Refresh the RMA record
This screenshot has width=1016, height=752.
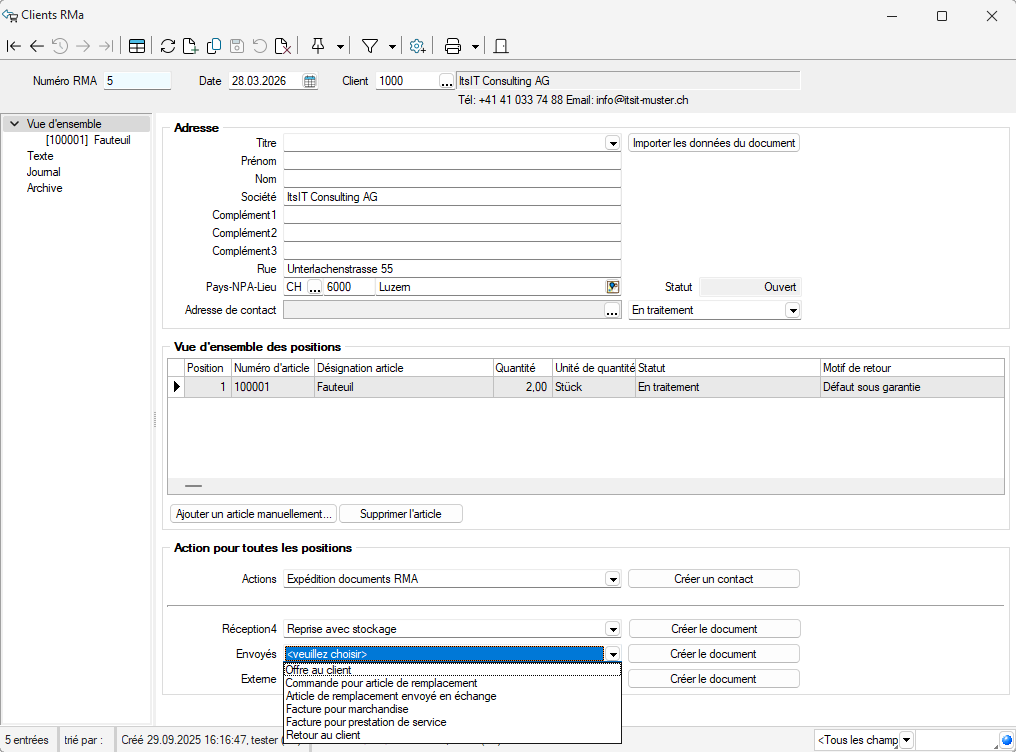(168, 46)
